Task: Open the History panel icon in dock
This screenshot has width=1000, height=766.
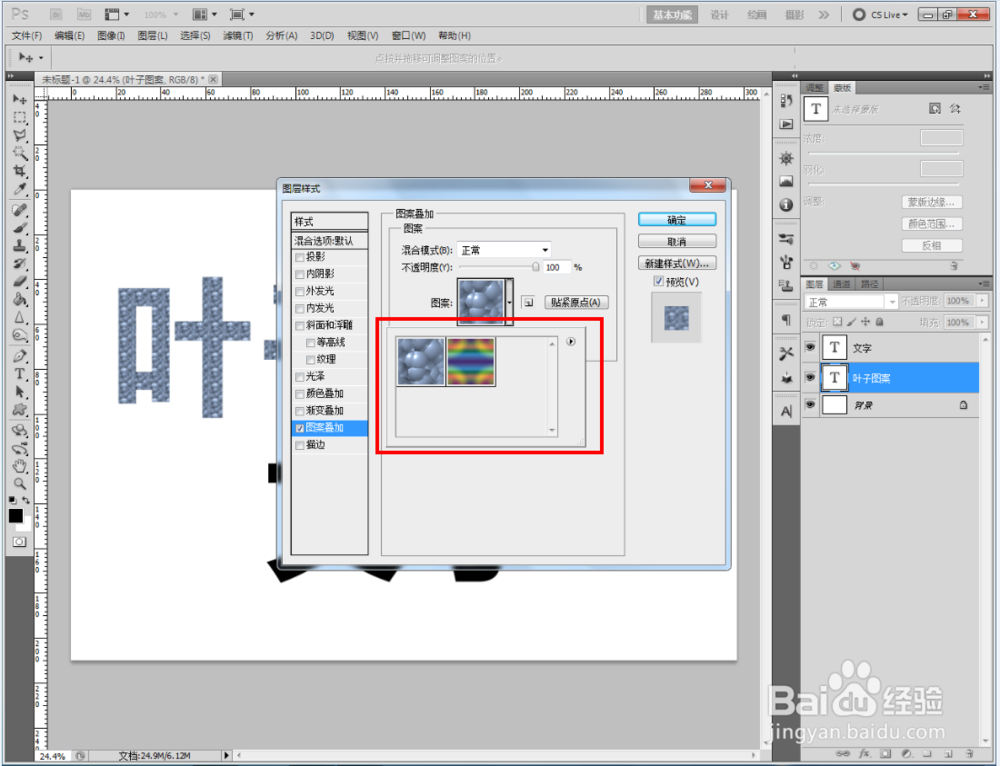Action: (786, 101)
